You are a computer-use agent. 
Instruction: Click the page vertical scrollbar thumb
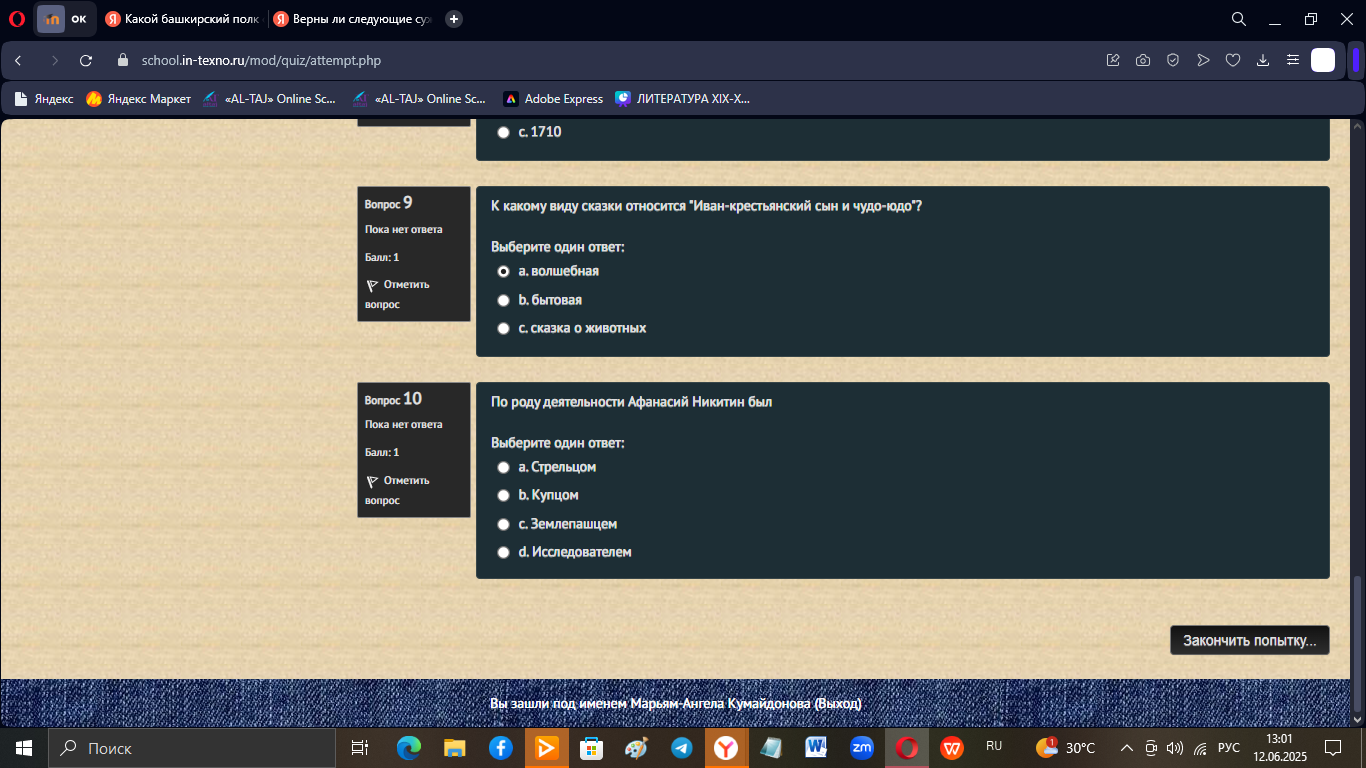click(x=1357, y=644)
